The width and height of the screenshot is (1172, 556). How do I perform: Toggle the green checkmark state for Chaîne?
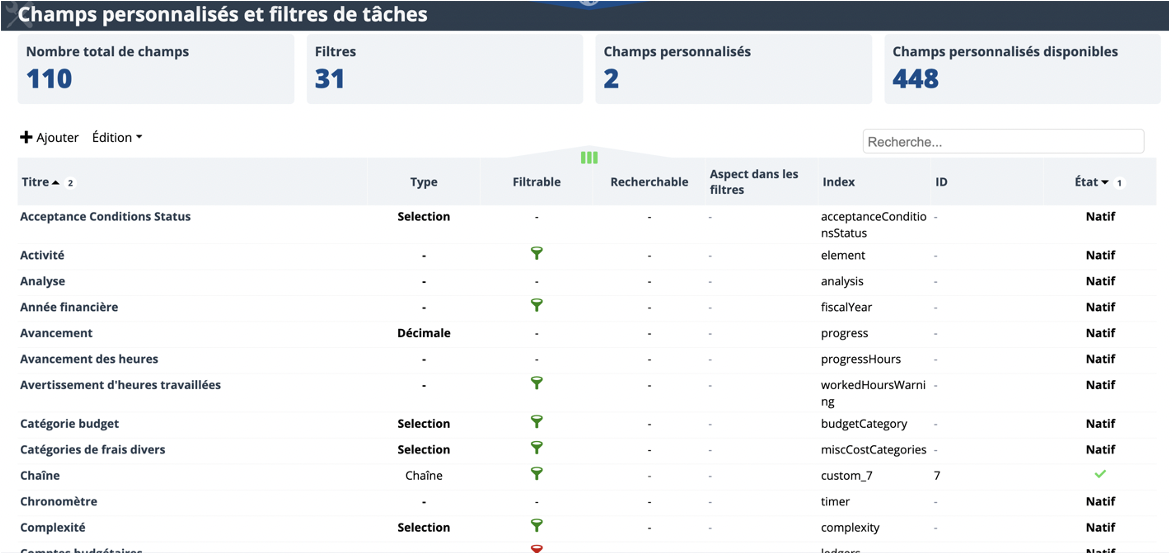(1099, 474)
